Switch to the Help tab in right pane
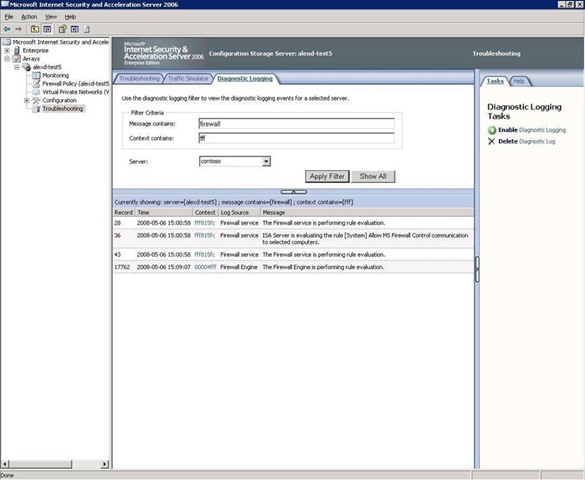This screenshot has height=480, width=585. pyautogui.click(x=519, y=81)
